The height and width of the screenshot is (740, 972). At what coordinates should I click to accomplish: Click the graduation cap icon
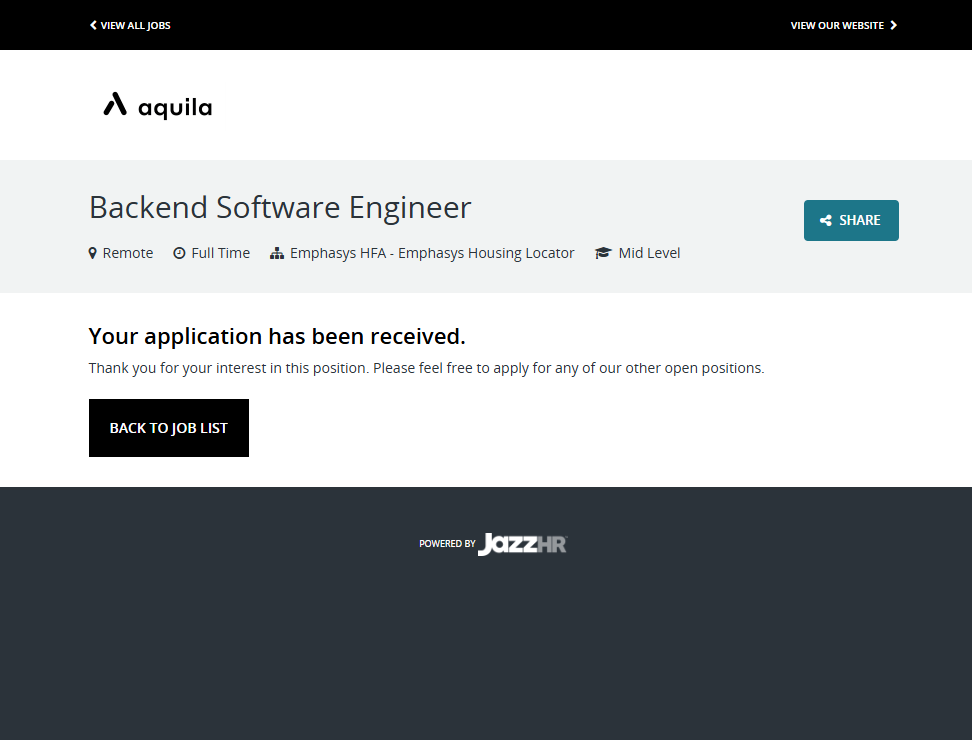pyautogui.click(x=603, y=254)
